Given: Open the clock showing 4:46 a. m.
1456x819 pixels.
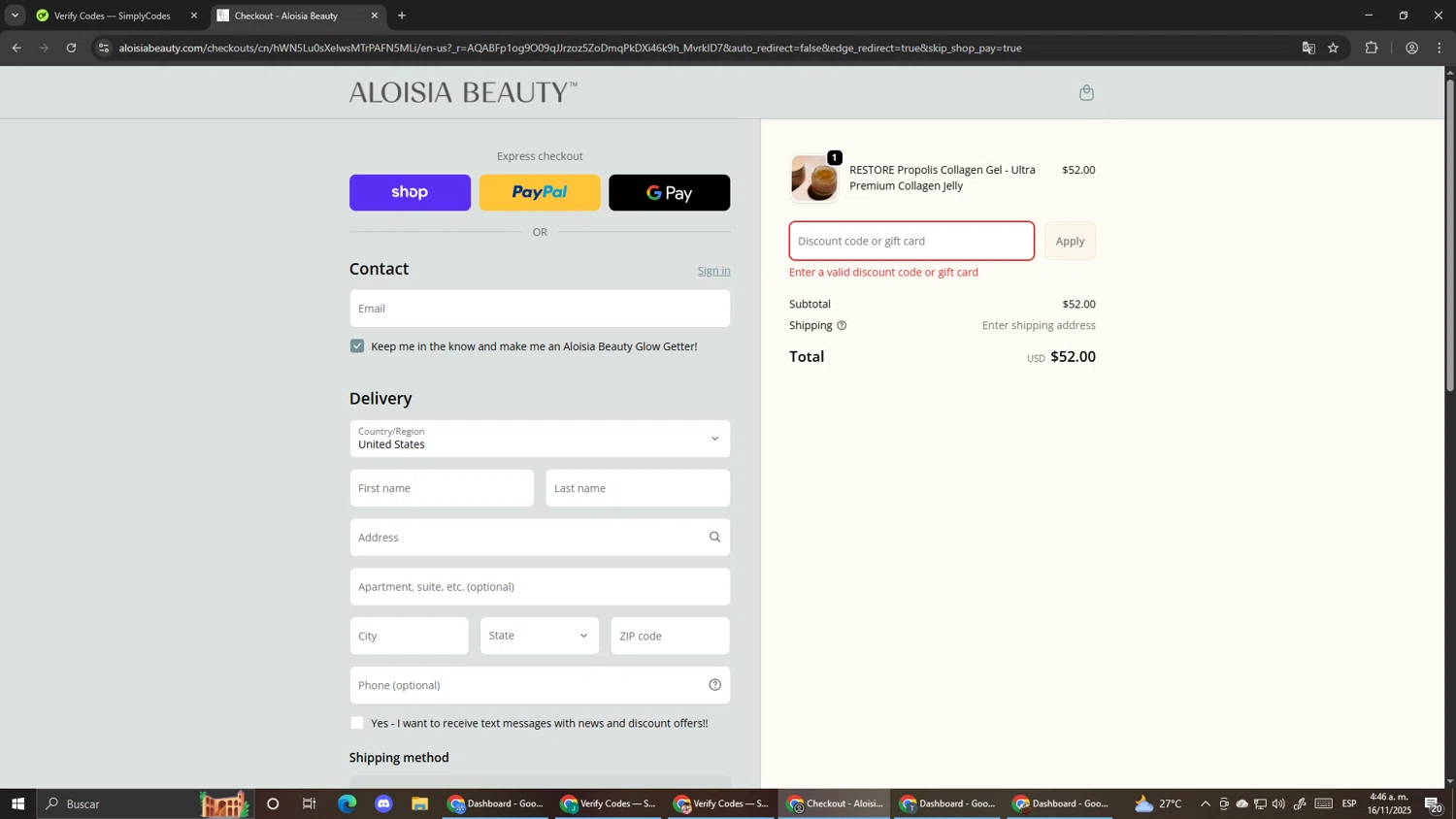Looking at the screenshot, I should coord(1389,803).
